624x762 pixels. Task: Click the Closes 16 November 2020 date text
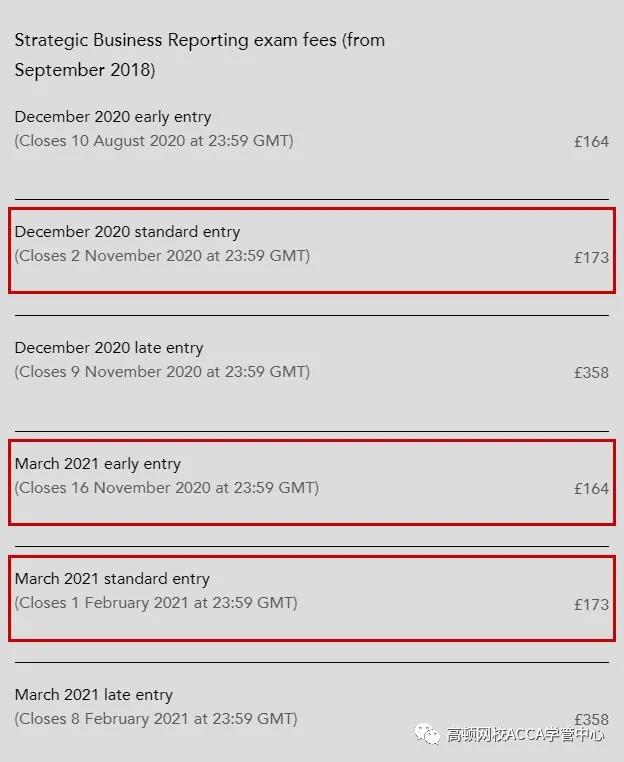point(167,488)
